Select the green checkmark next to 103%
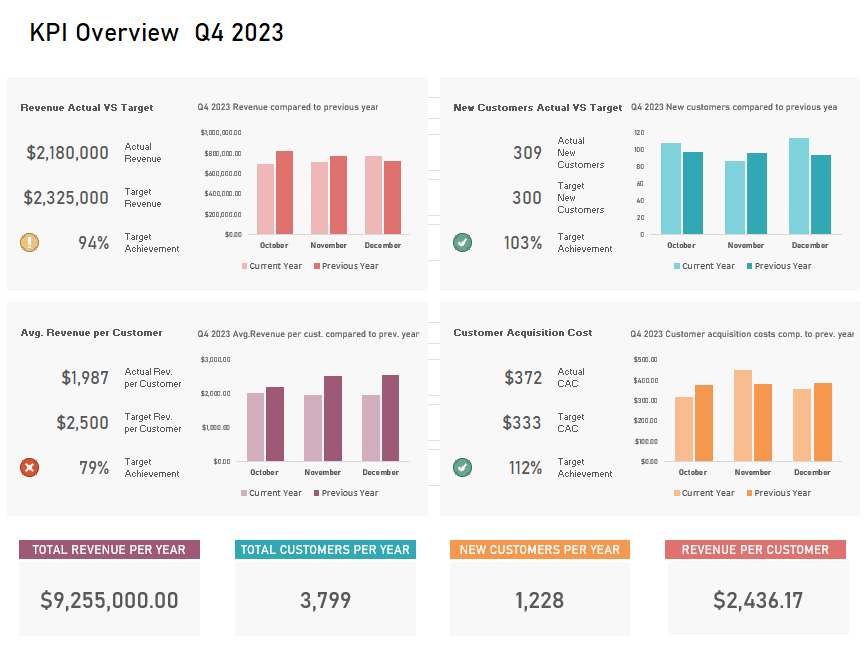Viewport: 863px width, 654px height. tap(462, 241)
